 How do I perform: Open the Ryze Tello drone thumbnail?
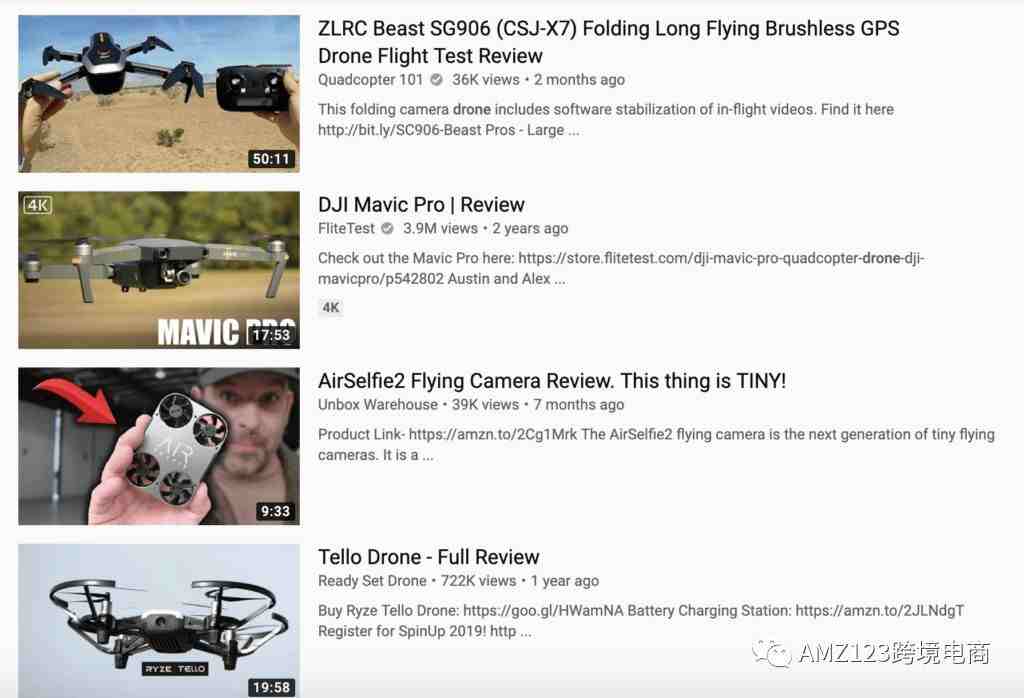tap(159, 620)
